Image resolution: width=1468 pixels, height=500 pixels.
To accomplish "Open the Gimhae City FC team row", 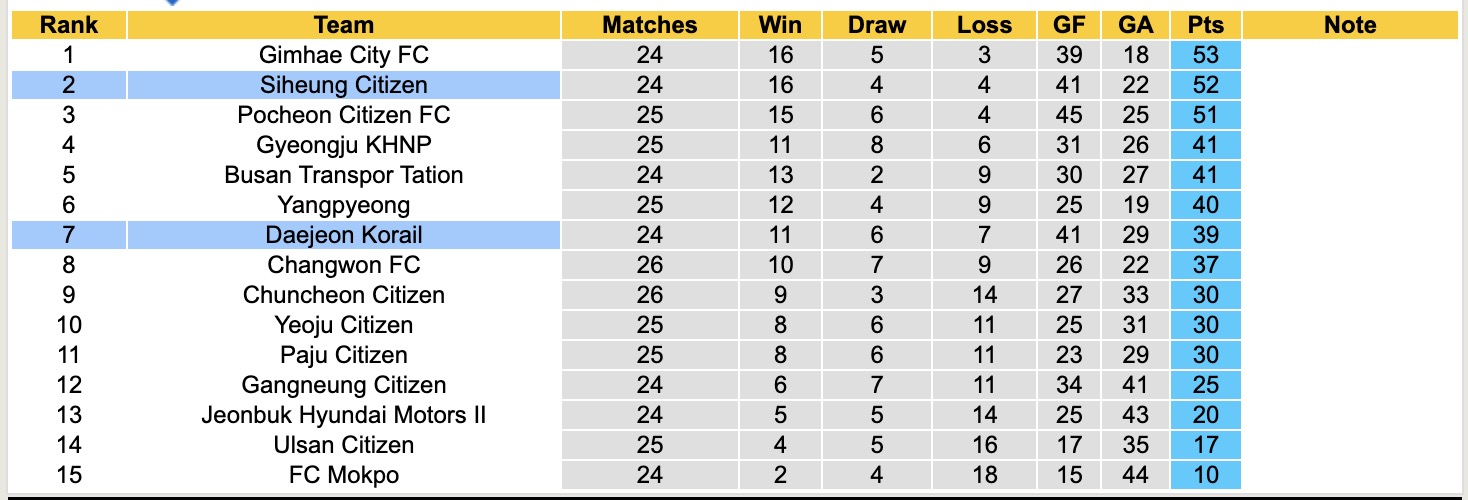I will (343, 55).
